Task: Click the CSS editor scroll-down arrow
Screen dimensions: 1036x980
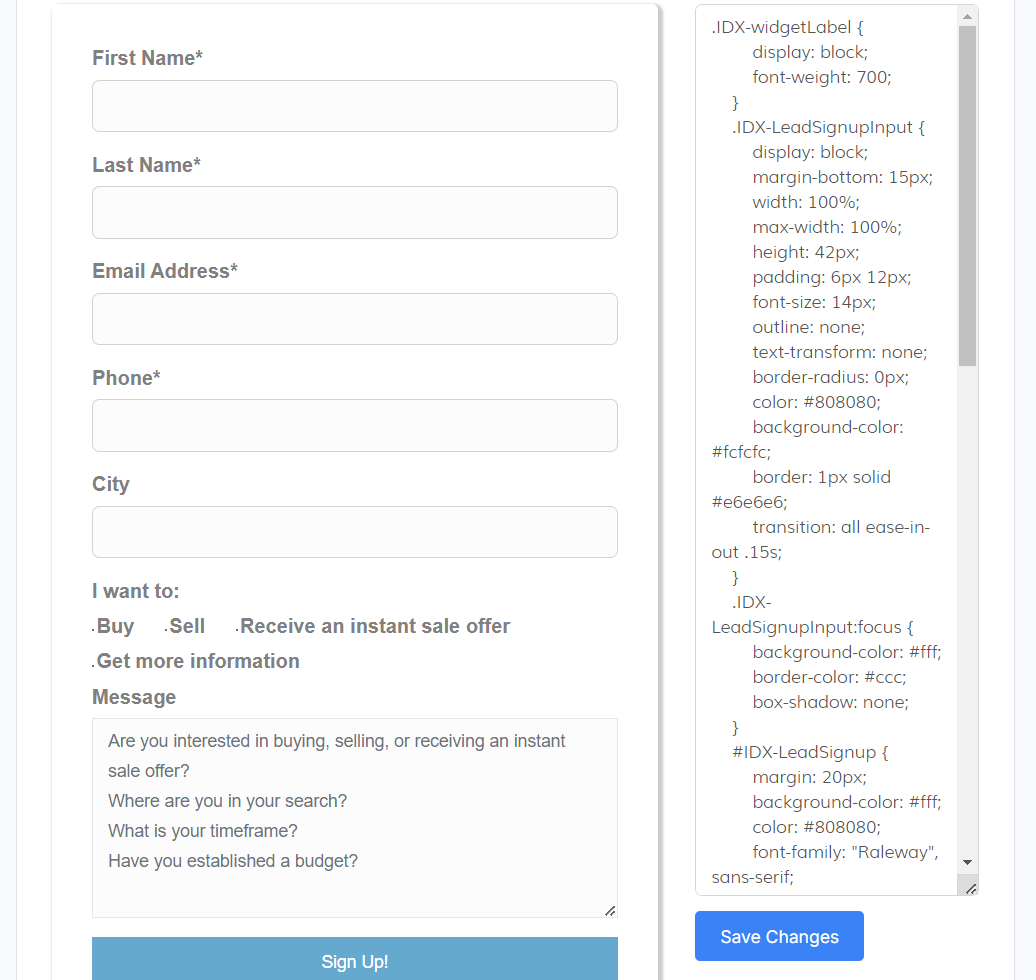Action: (x=967, y=862)
